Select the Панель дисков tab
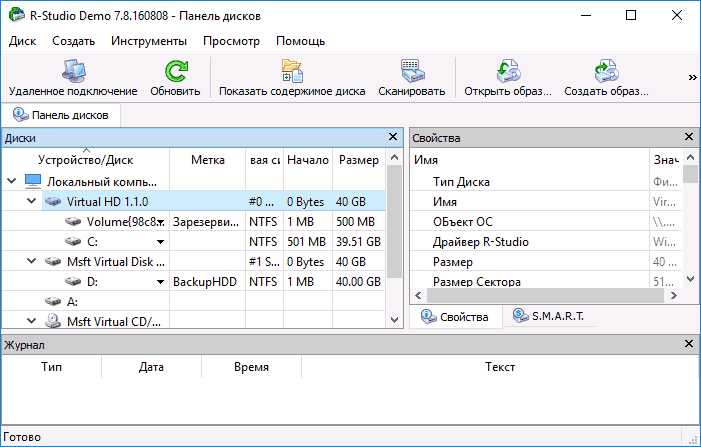Viewport: 701px width, 447px height. point(61,115)
